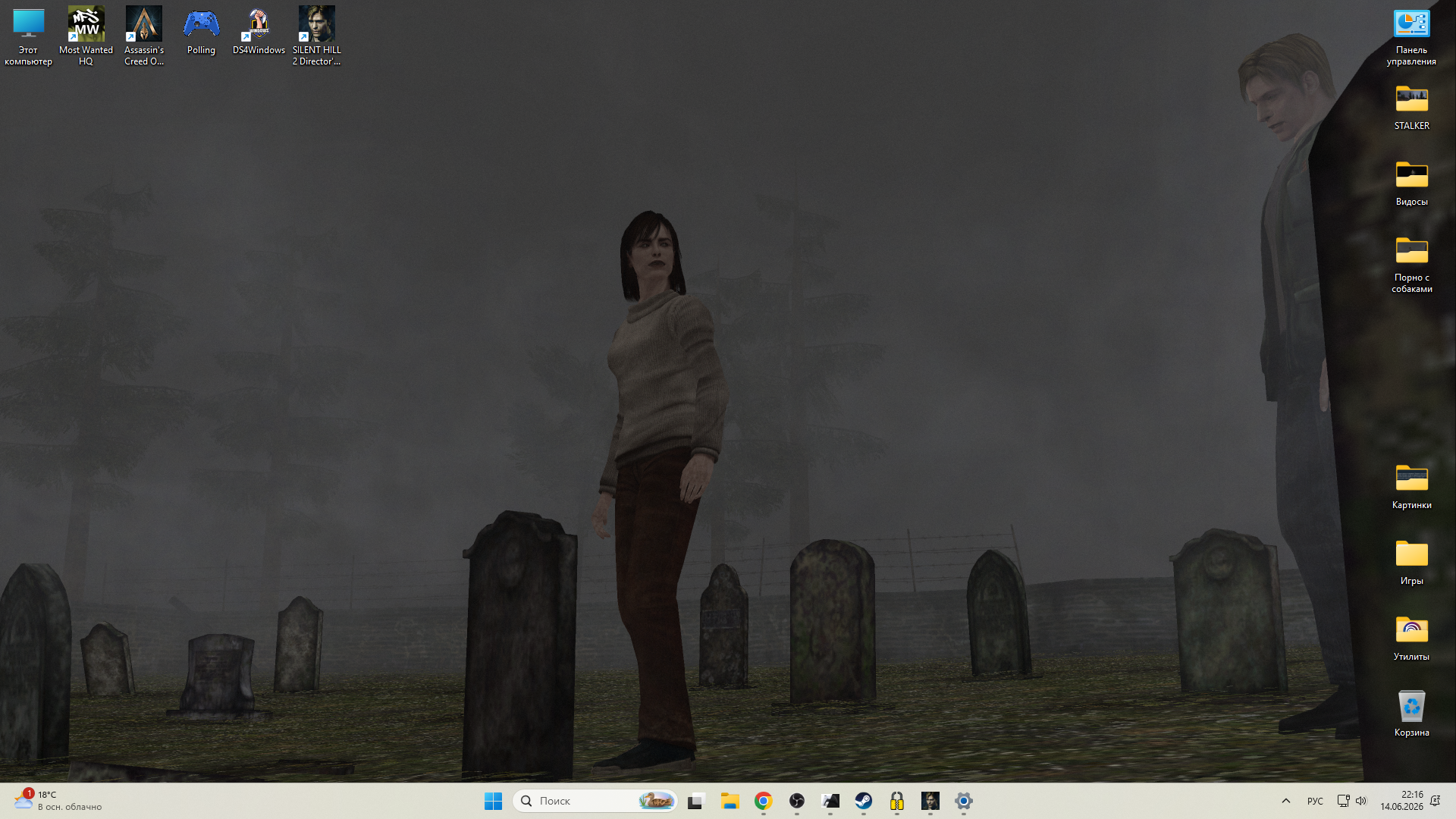Switch to Steam on the taskbar
This screenshot has height=819, width=1456.
(x=864, y=801)
